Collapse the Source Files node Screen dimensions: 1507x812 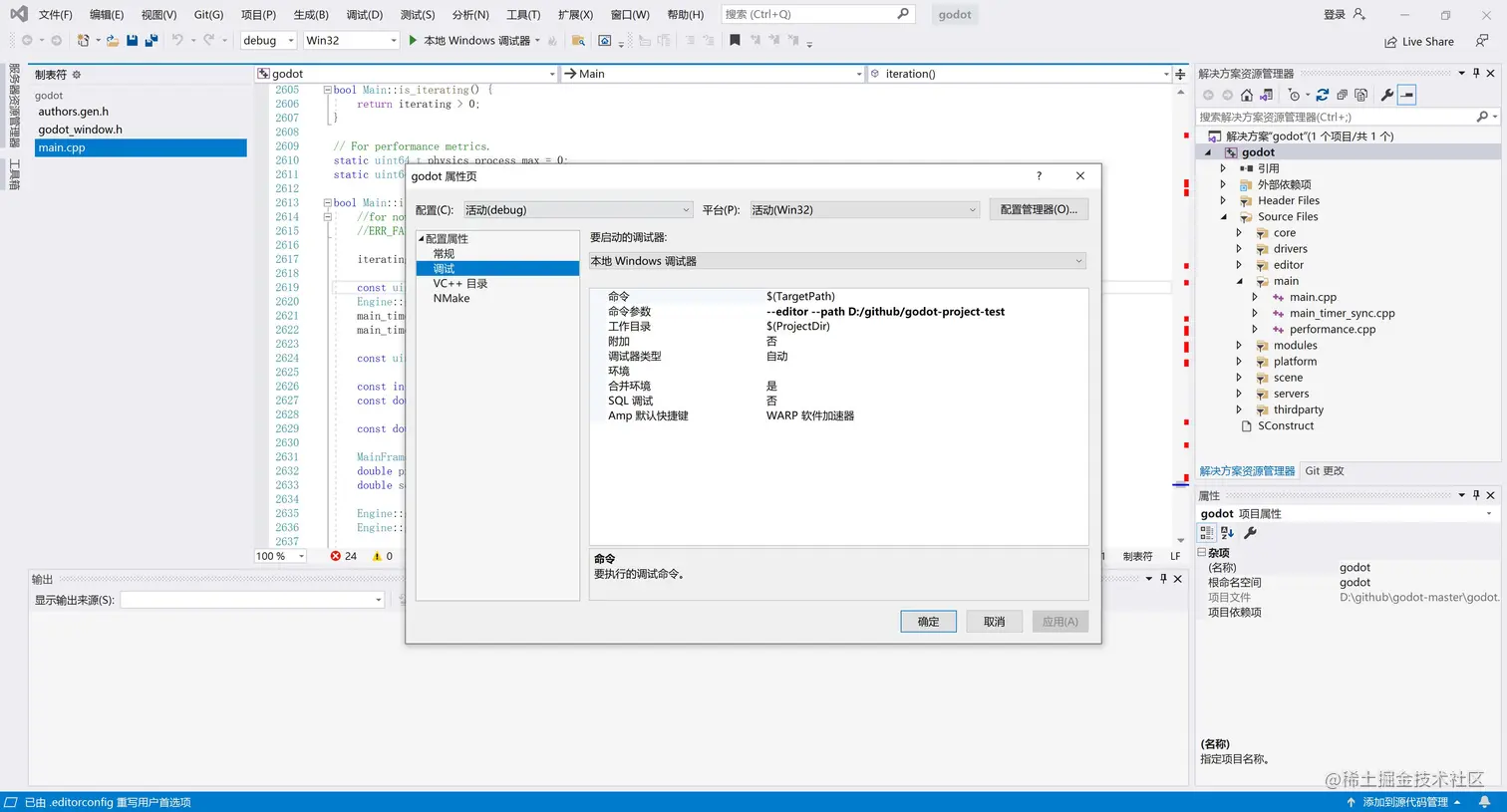1224,216
